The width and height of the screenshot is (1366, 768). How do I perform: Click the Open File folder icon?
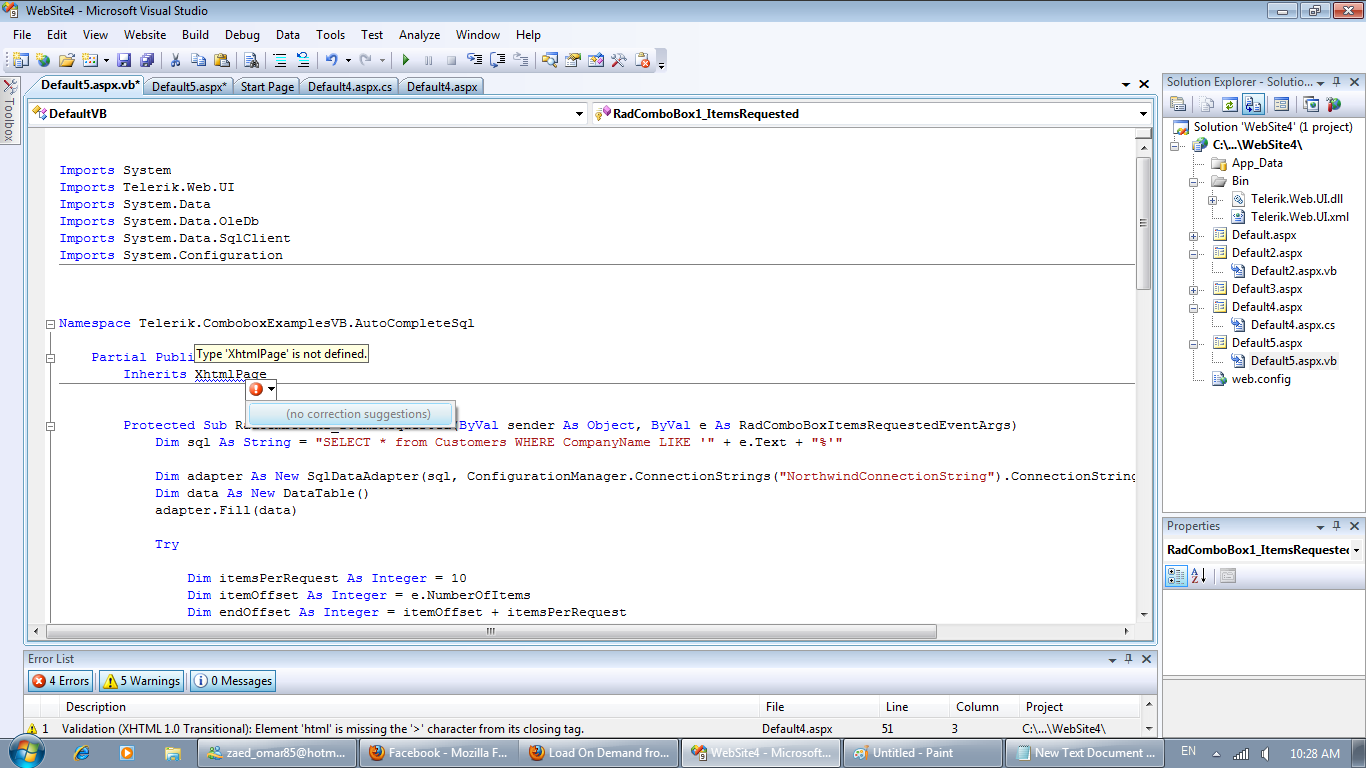[66, 60]
